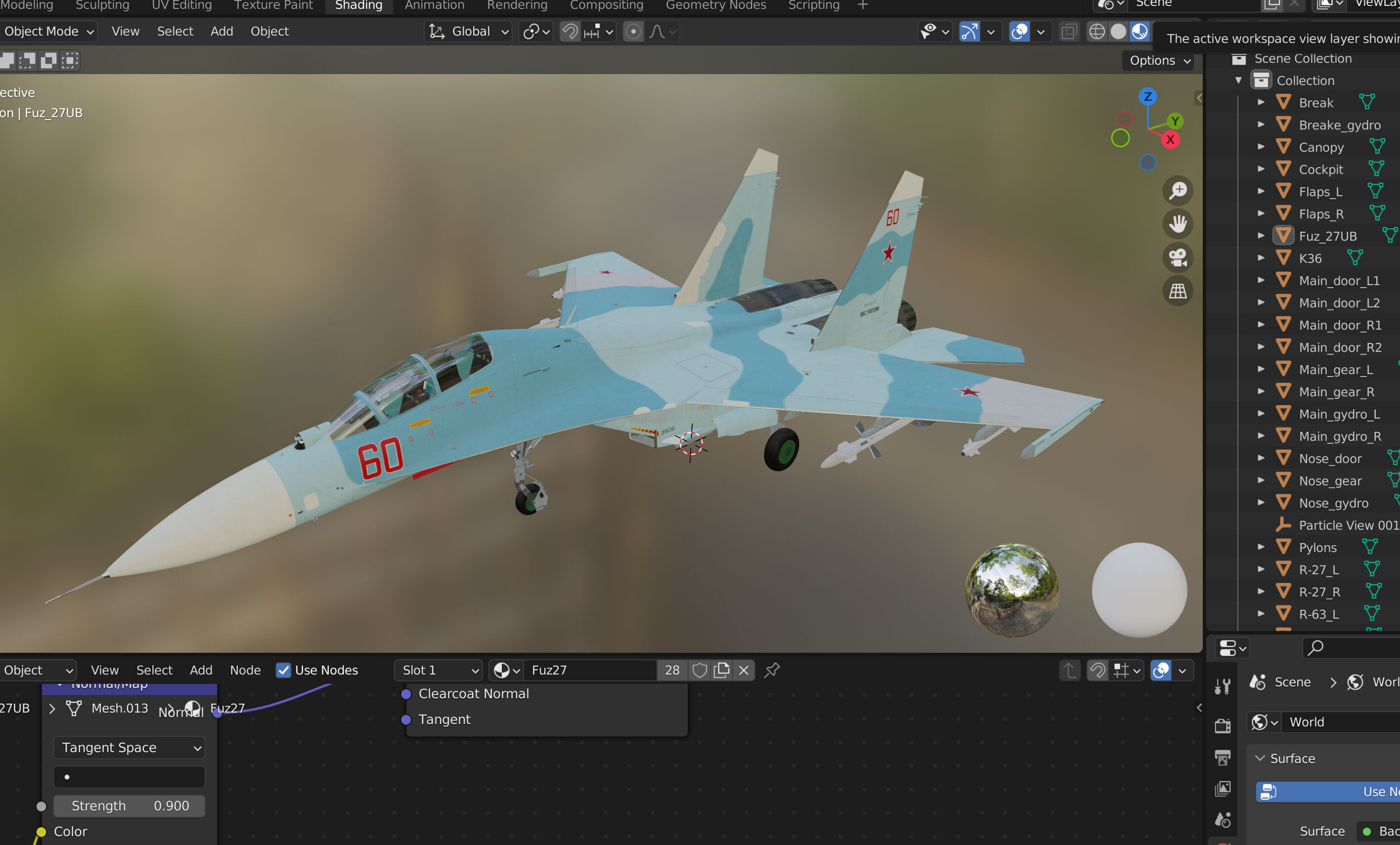The width and height of the screenshot is (1400, 845).
Task: Open the Global transform orientation dropdown
Action: pos(468,31)
